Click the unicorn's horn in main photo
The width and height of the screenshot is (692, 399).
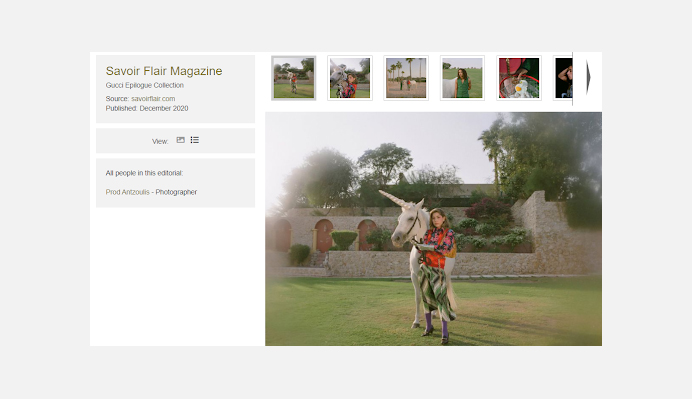tap(393, 198)
